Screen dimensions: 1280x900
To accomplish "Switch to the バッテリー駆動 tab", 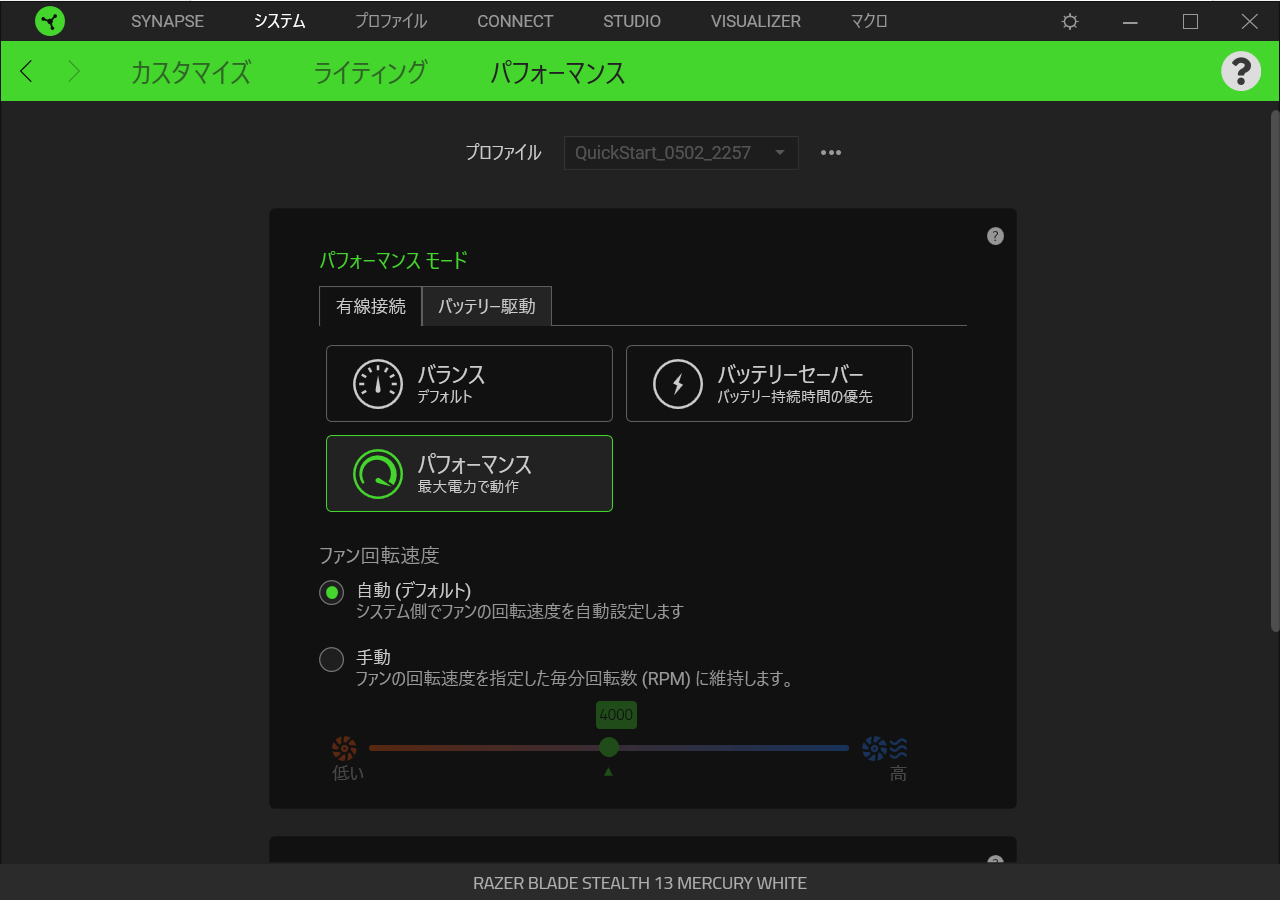I will [x=487, y=306].
